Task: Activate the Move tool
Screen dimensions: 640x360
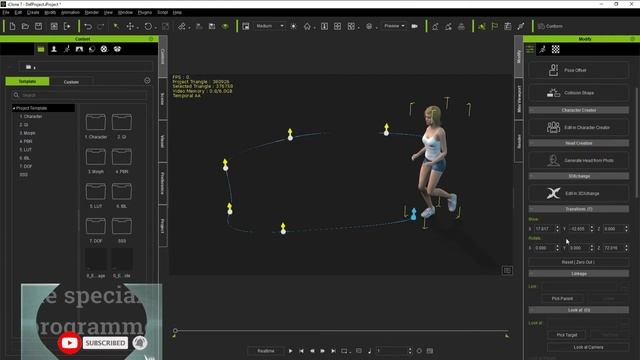Action: pyautogui.click(x=130, y=26)
